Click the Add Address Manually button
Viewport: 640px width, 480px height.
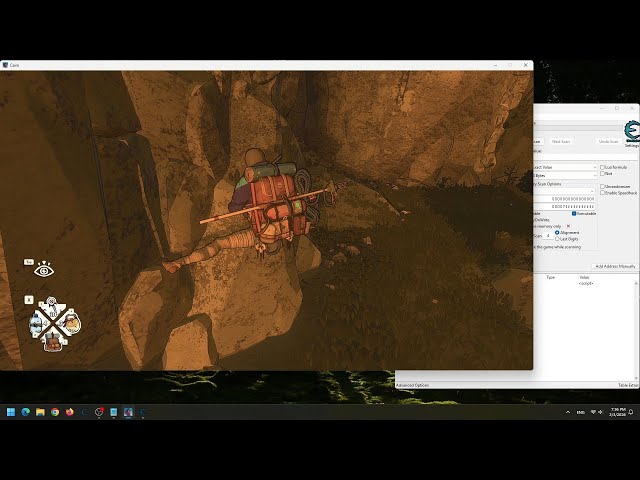(615, 266)
